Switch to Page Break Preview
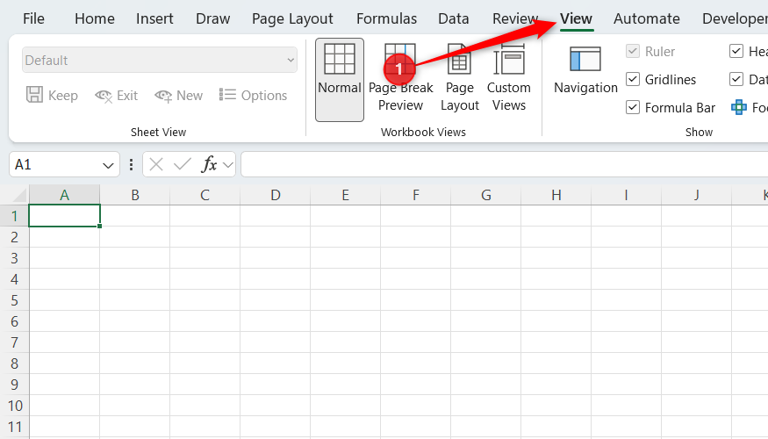768x439 pixels. click(x=401, y=78)
